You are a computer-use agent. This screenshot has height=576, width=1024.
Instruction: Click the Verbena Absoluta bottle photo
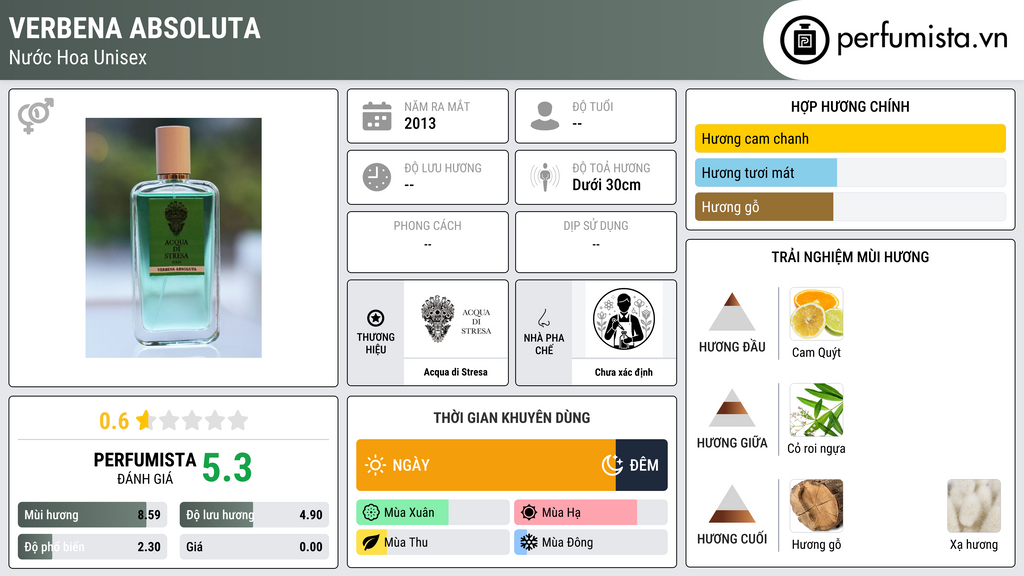click(174, 238)
